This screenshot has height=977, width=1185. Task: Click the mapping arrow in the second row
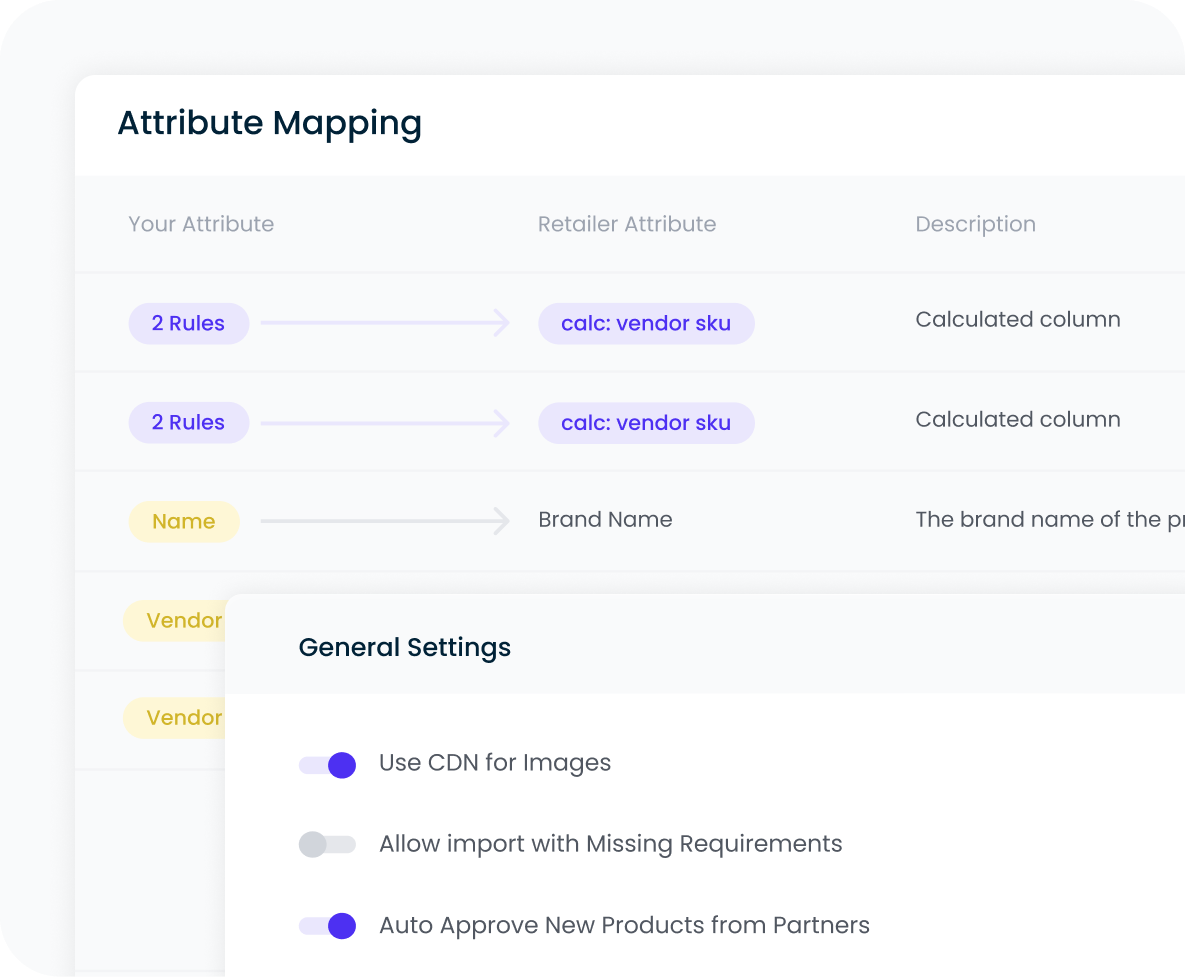point(385,423)
